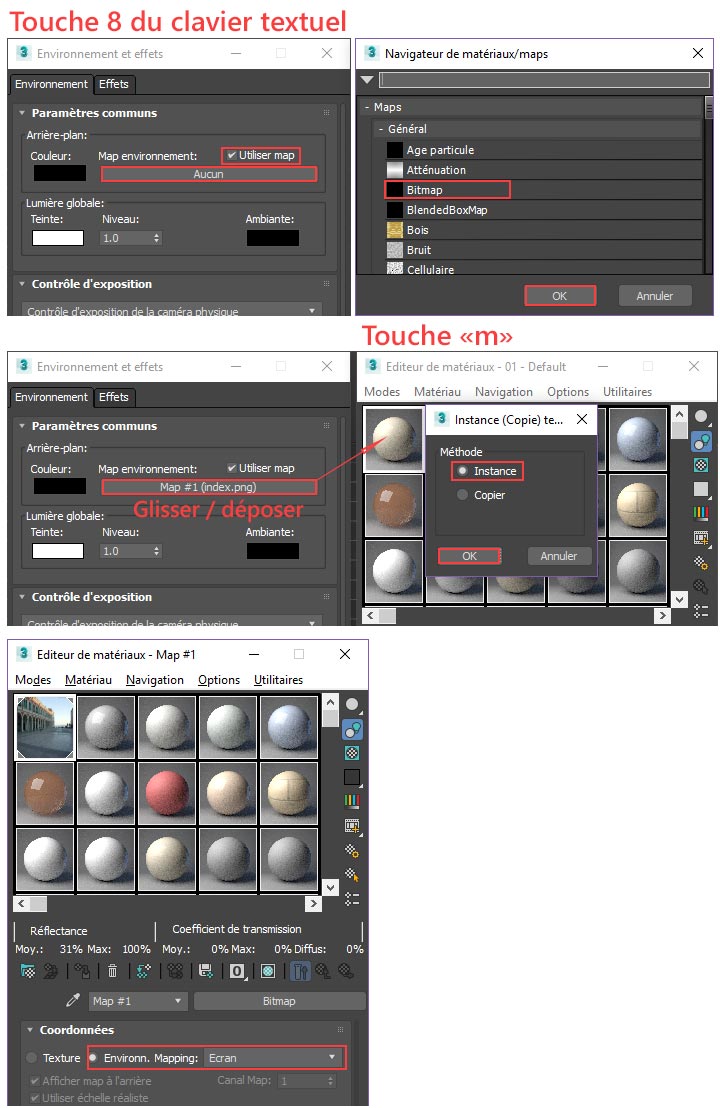Click the Aucun environment map button
Image resolution: width=720 pixels, height=1108 pixels.
coord(208,174)
